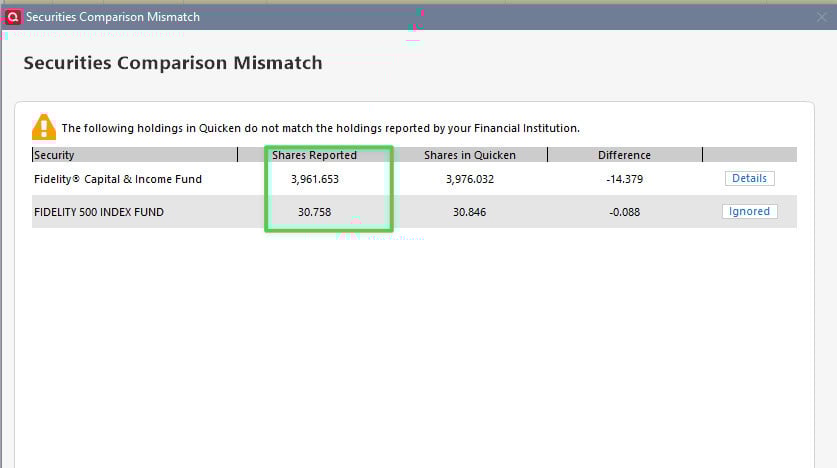Image resolution: width=837 pixels, height=468 pixels.
Task: Click the yellow warning triangle icon
Action: click(x=44, y=127)
